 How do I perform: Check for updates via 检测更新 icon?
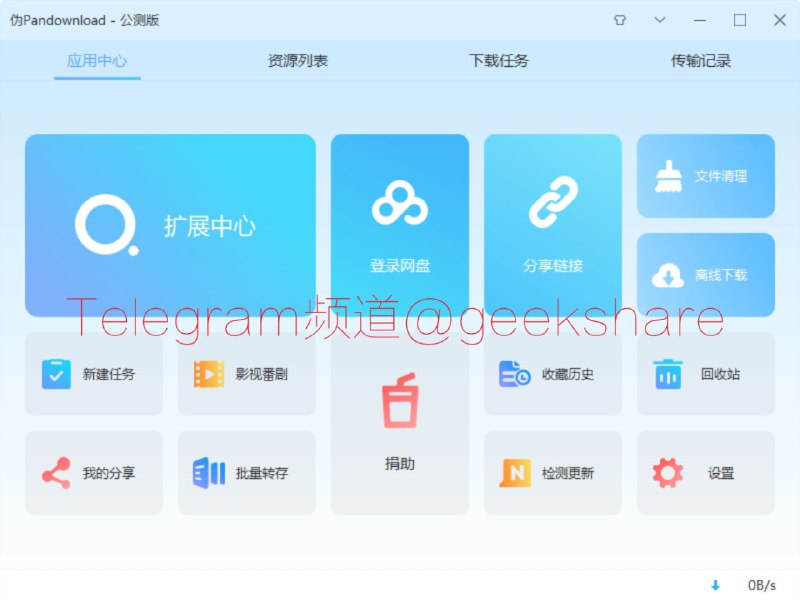click(x=553, y=471)
